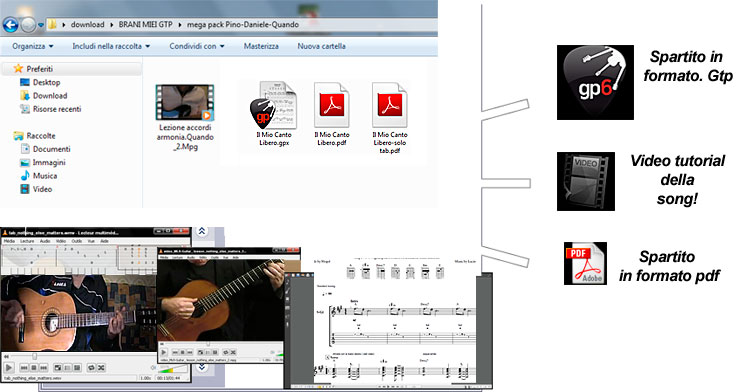Open the 'download' breadcrumb folder
Image resolution: width=750 pixels, height=392 pixels.
point(88,24)
